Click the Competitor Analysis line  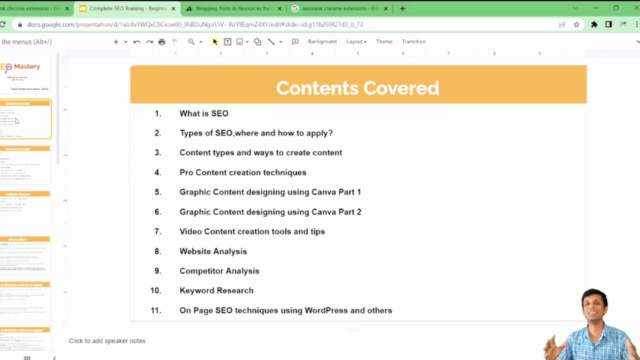(219, 271)
